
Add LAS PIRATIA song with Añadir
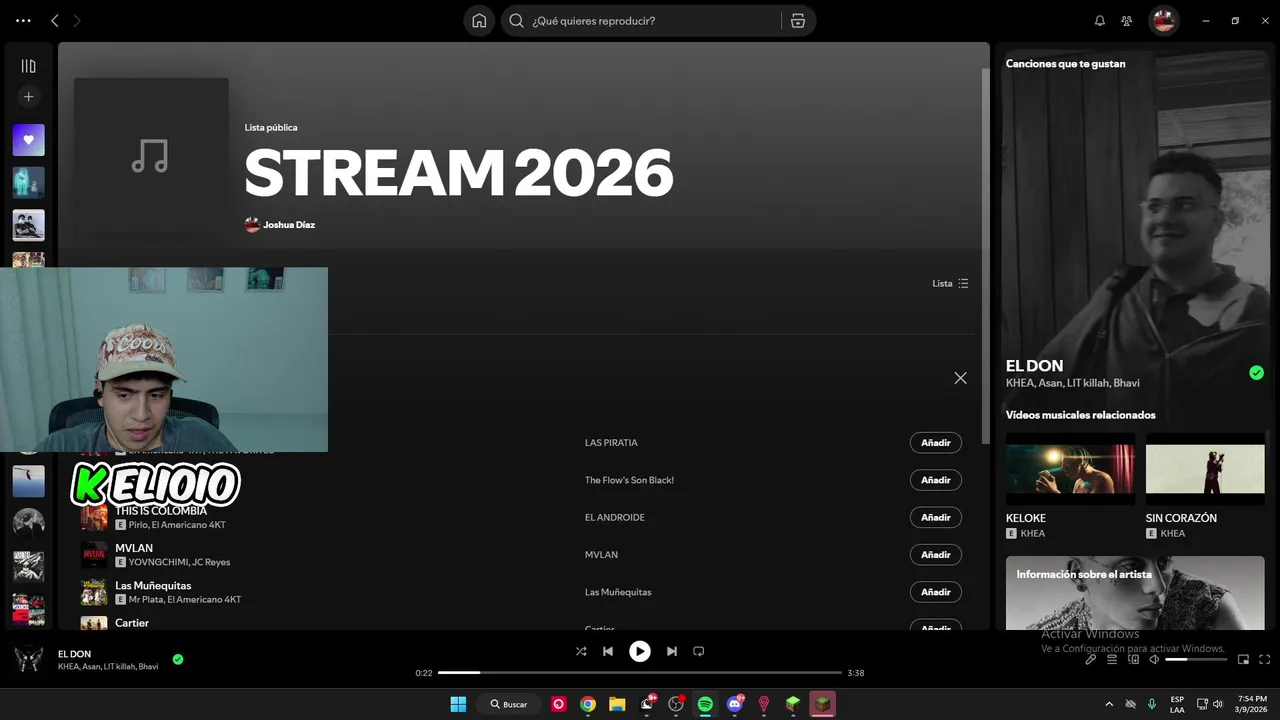click(x=936, y=443)
